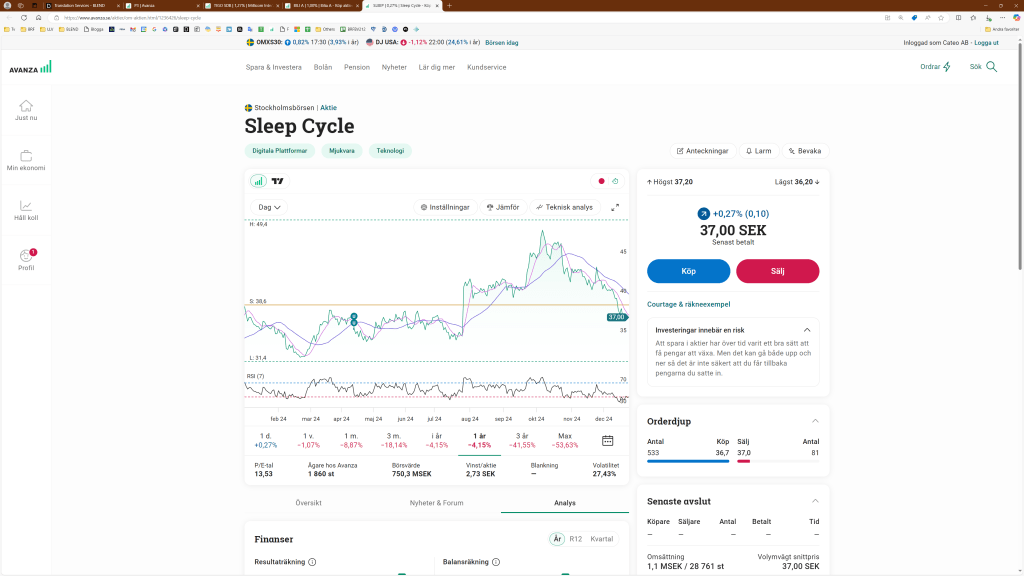Select the Kvartal period option
This screenshot has height=576, width=1024.
click(601, 539)
